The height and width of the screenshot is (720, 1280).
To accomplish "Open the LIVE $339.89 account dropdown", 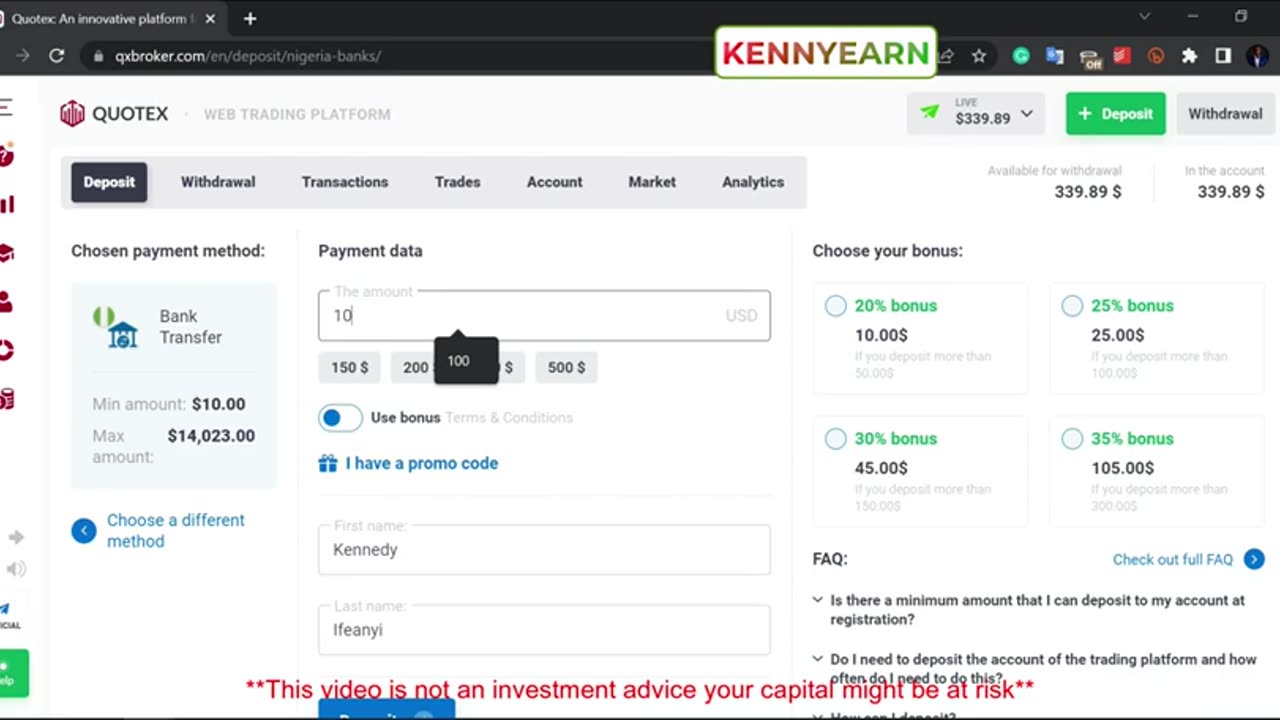I will (976, 113).
